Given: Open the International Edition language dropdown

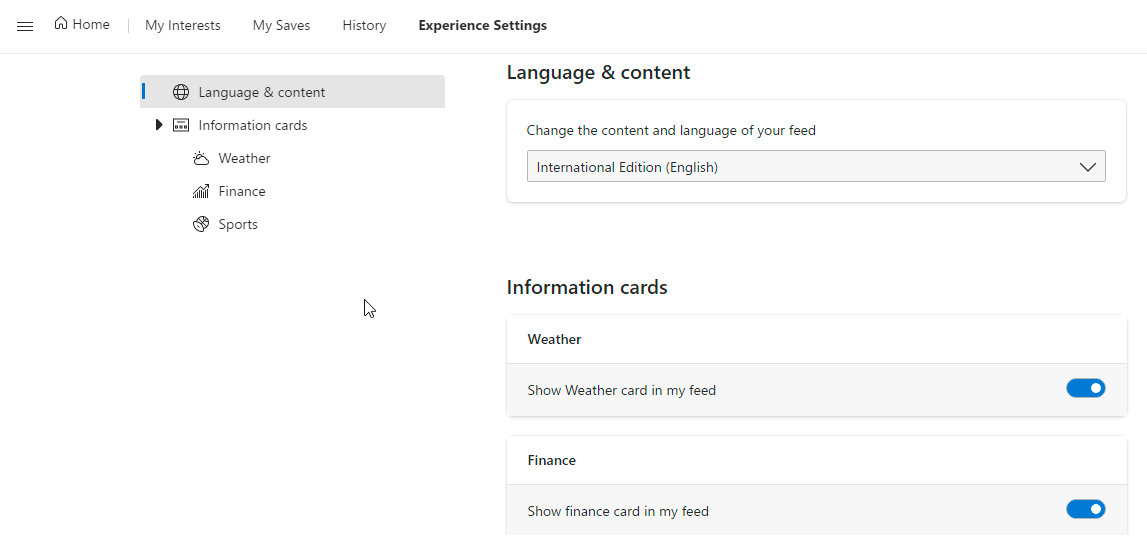Looking at the screenshot, I should coord(800,167).
